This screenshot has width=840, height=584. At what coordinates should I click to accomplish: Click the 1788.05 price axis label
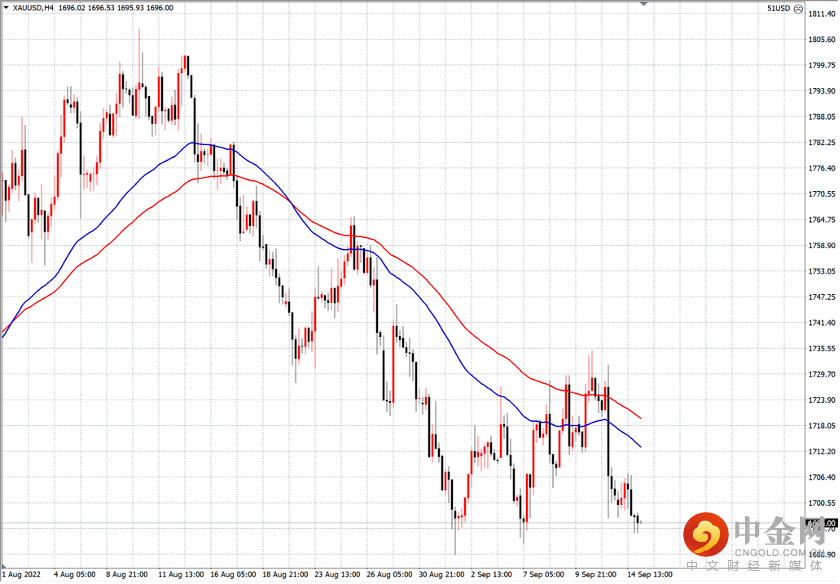[821, 117]
